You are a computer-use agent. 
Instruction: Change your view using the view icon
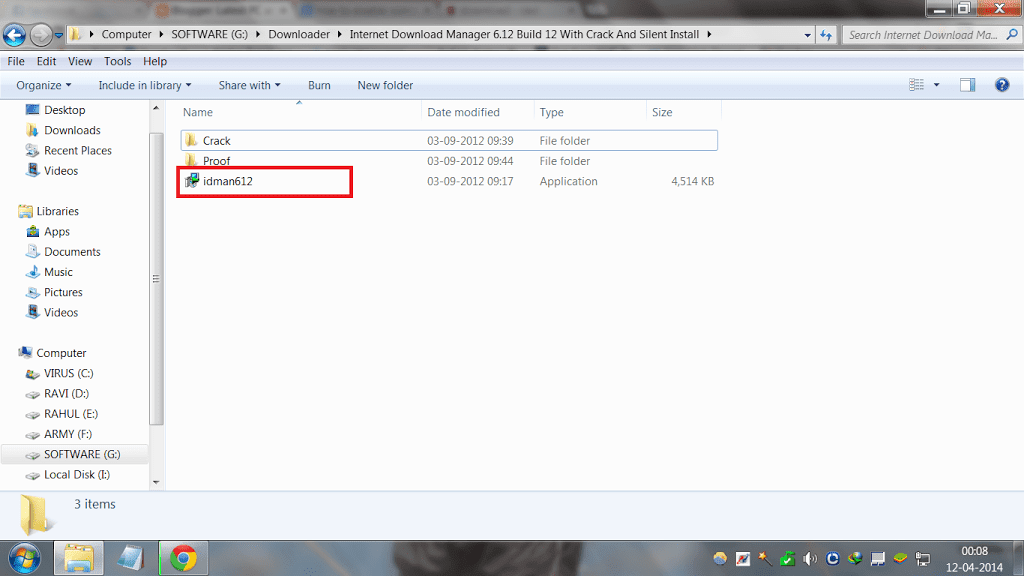(x=916, y=85)
